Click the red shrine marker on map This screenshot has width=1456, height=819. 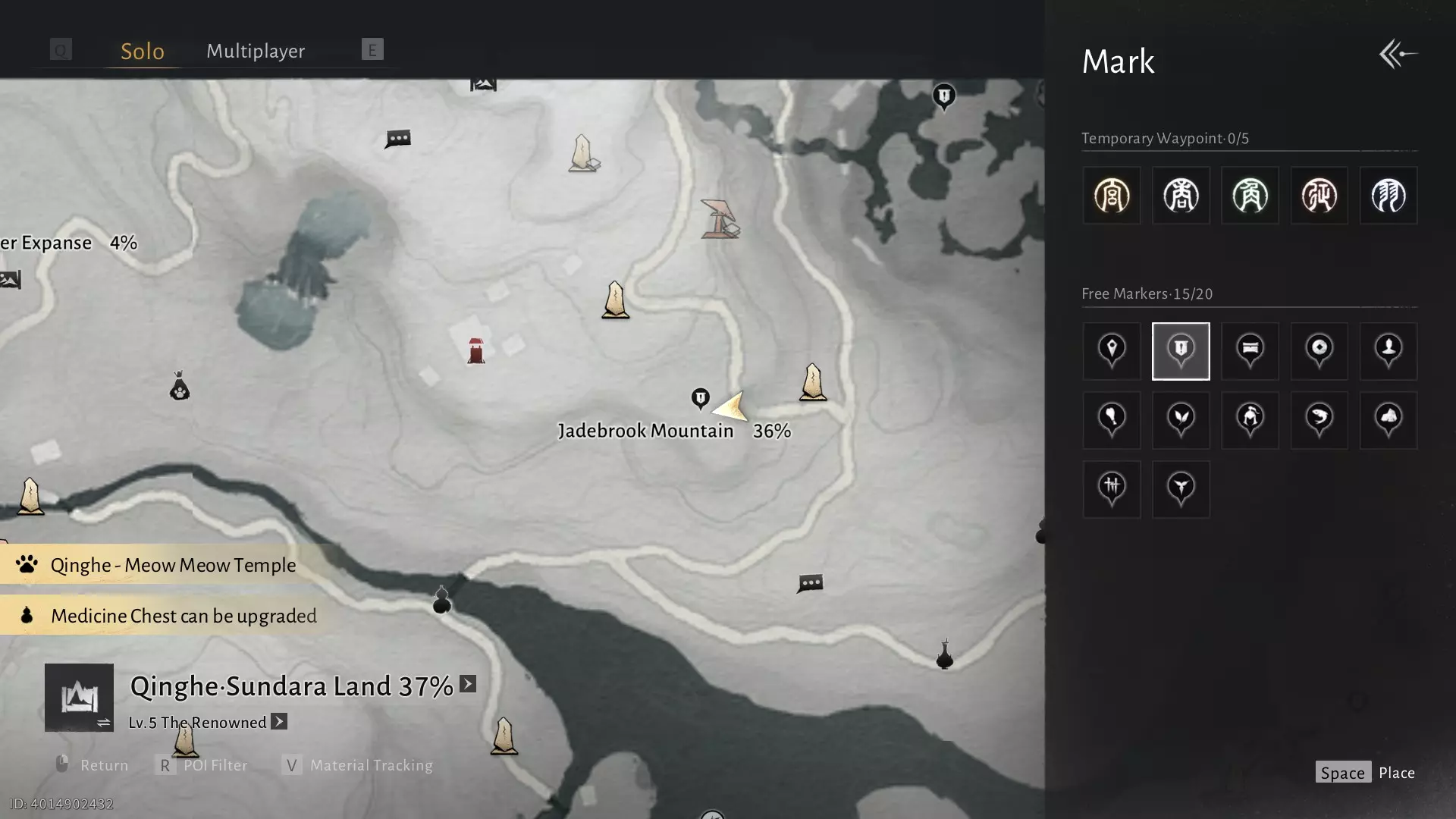coord(475,351)
